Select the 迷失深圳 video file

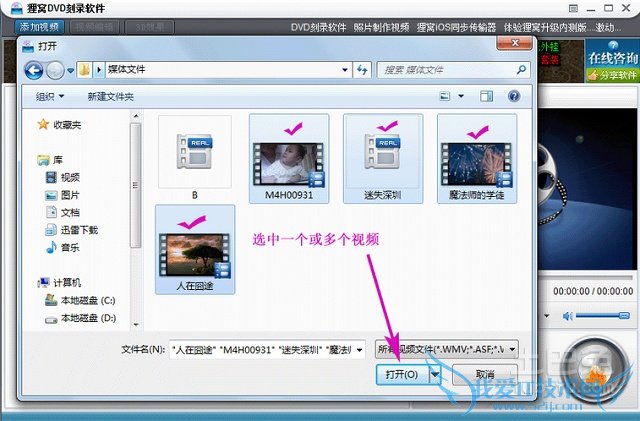point(383,158)
